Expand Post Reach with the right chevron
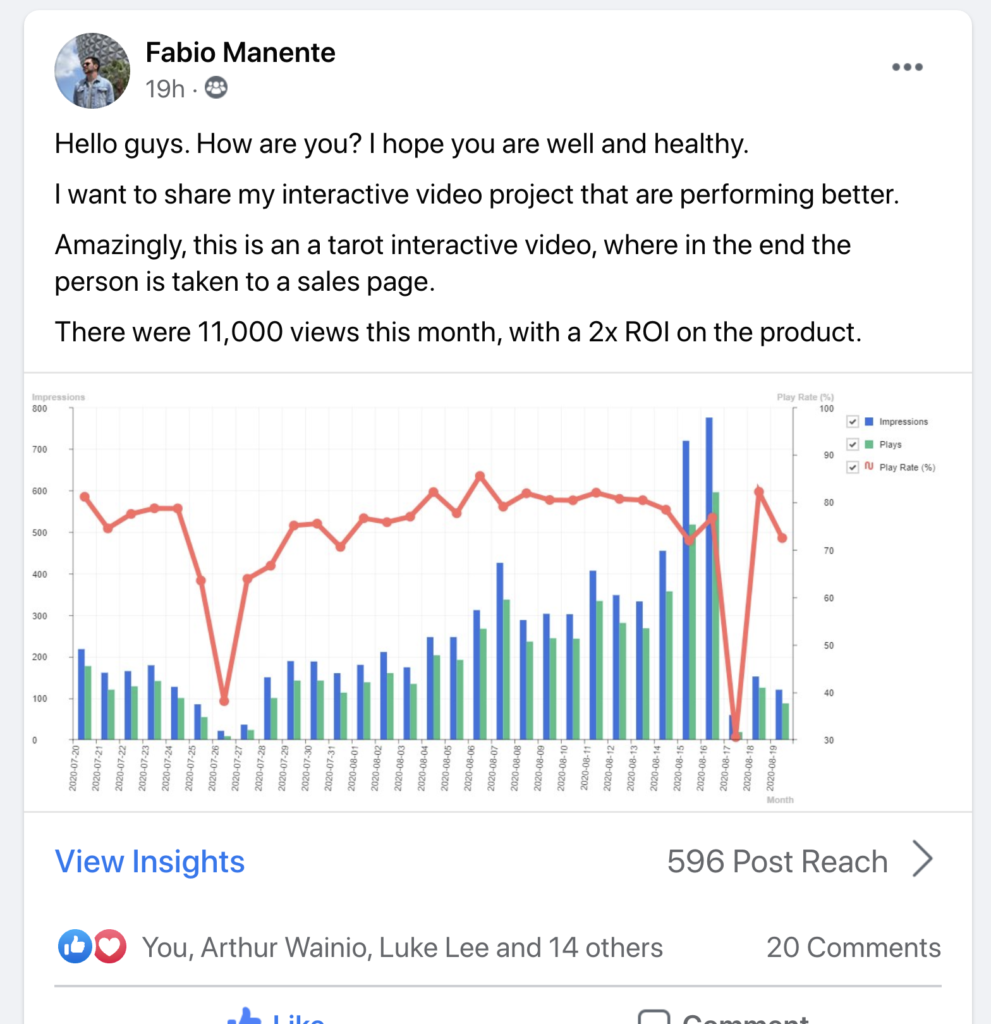 tap(923, 860)
